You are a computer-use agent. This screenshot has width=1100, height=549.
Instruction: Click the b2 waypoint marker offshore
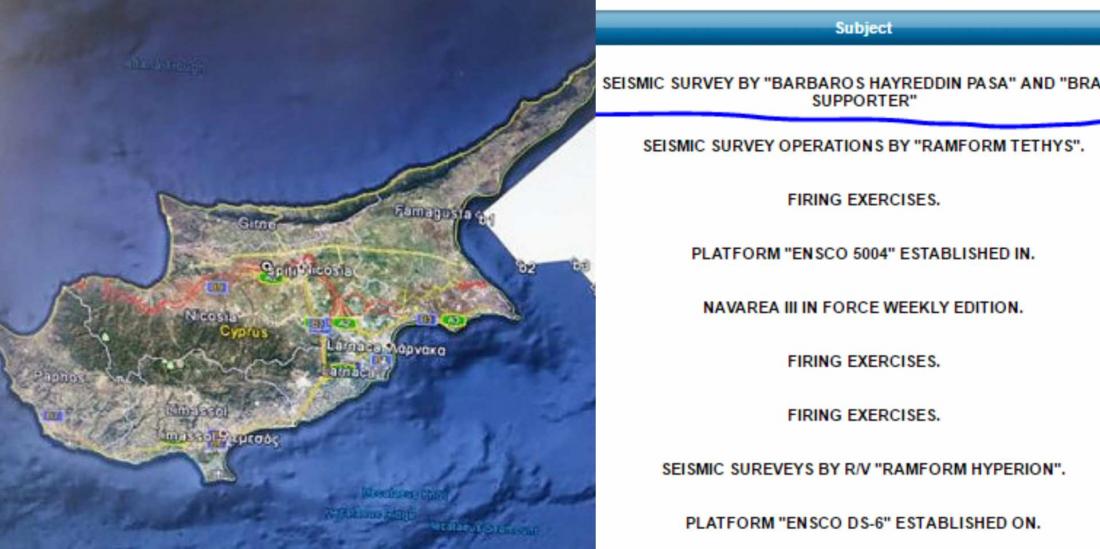point(525,267)
